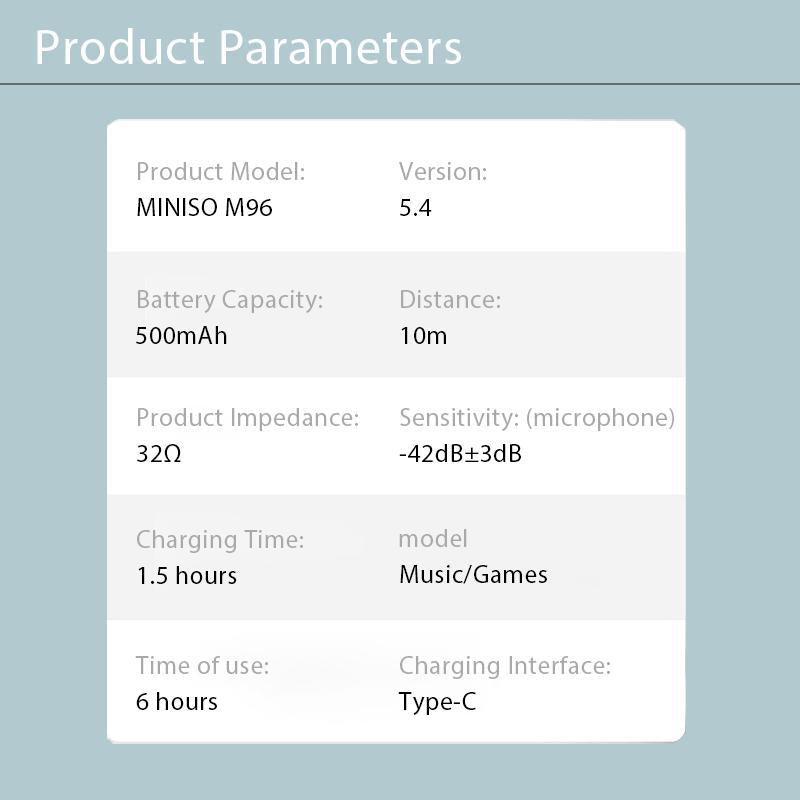Click the 6 hours usage value
The width and height of the screenshot is (800, 800).
[177, 701]
